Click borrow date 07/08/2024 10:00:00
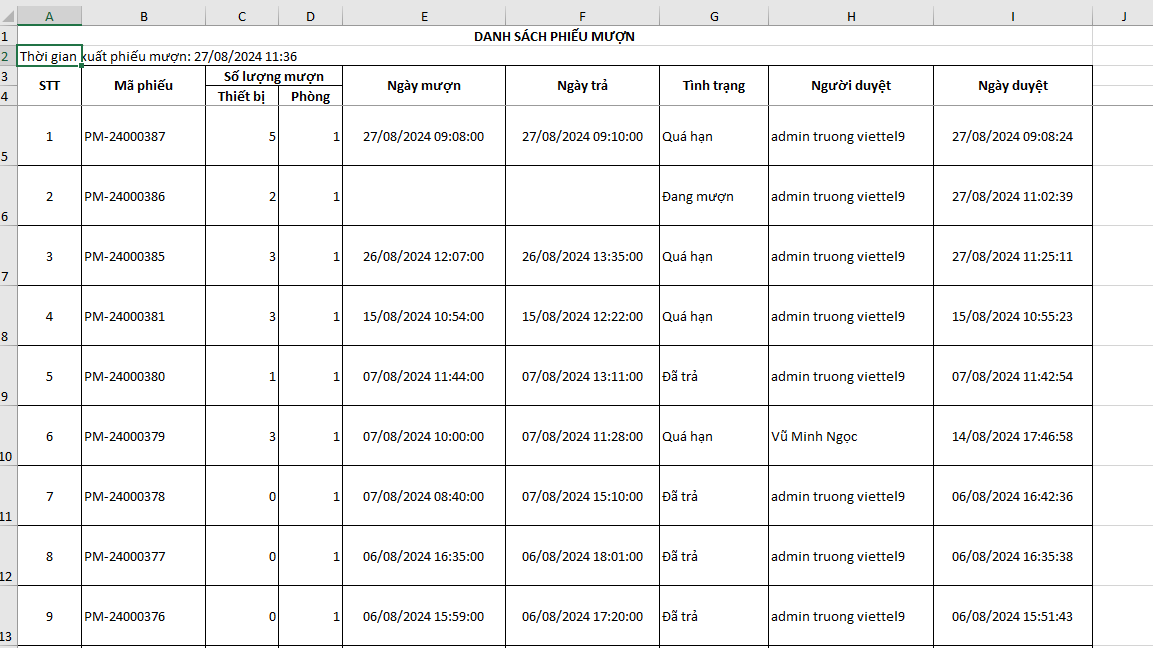The height and width of the screenshot is (648, 1153). [424, 436]
